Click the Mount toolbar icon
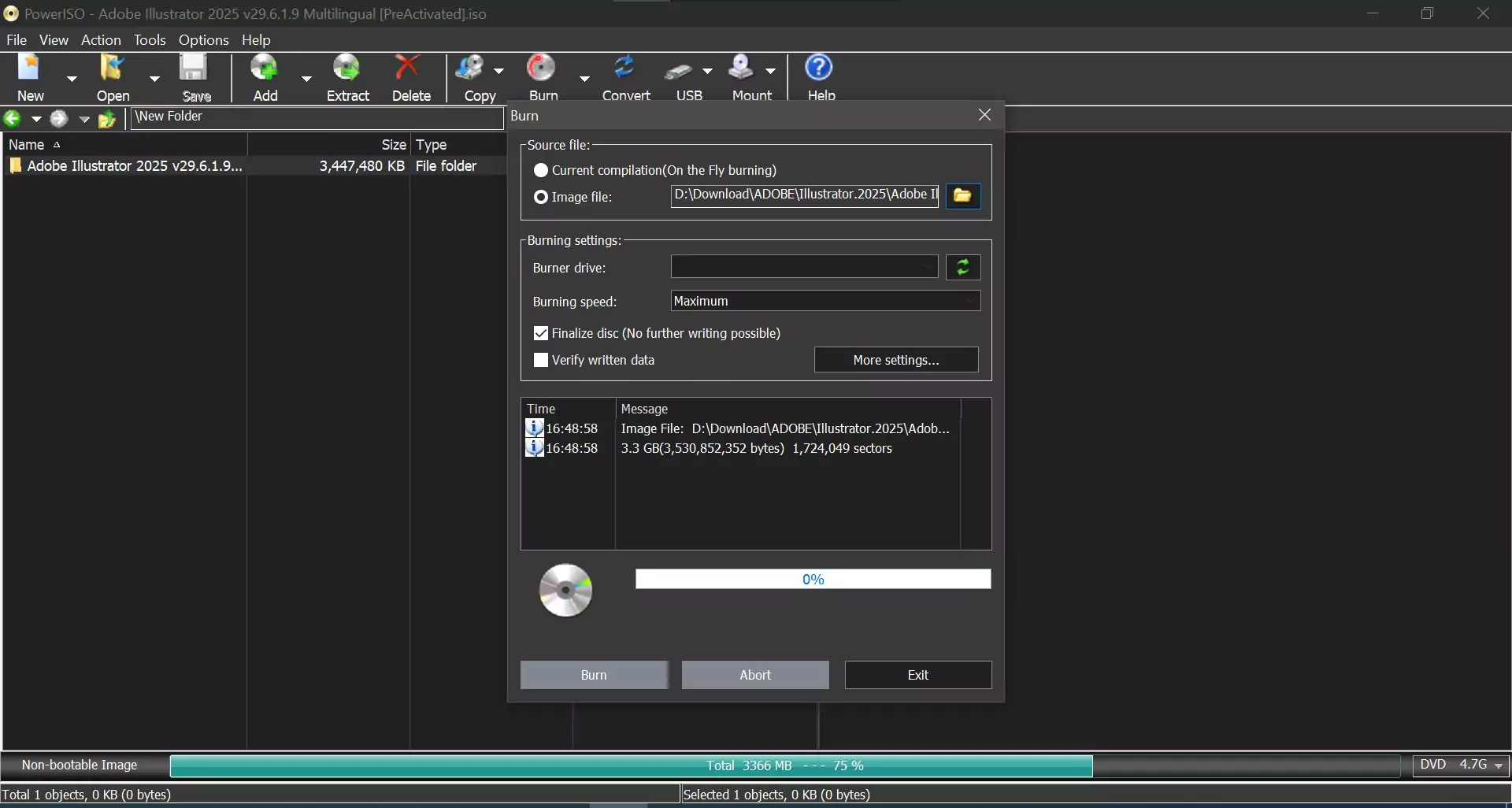Screen dimensions: 1512x808 tap(741, 69)
